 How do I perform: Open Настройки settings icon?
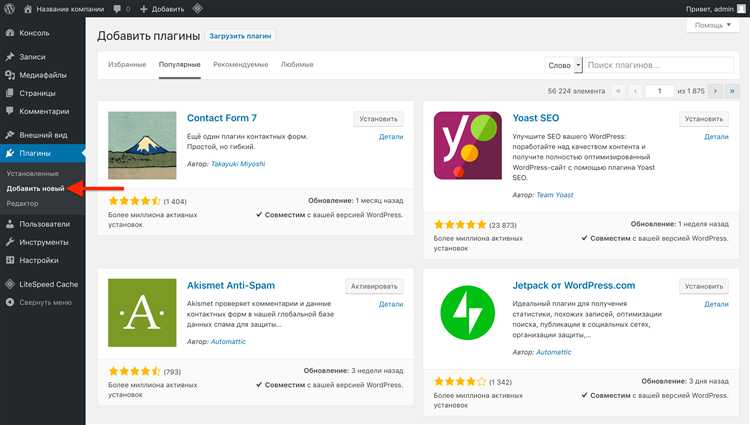pyautogui.click(x=10, y=260)
